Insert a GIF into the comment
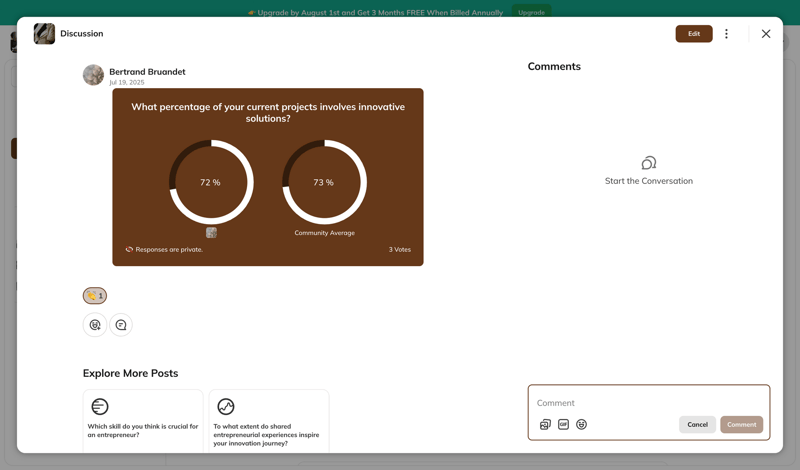 coord(563,425)
